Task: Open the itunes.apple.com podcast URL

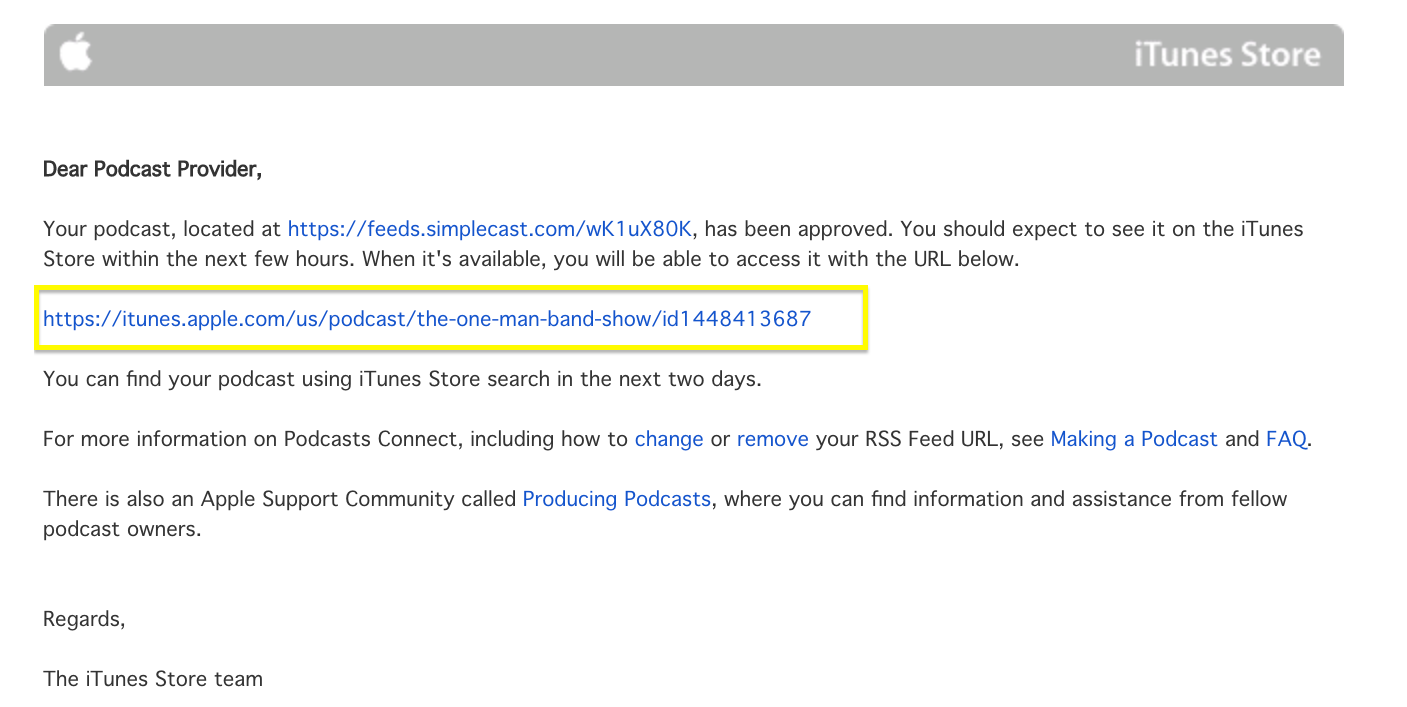Action: pos(427,319)
